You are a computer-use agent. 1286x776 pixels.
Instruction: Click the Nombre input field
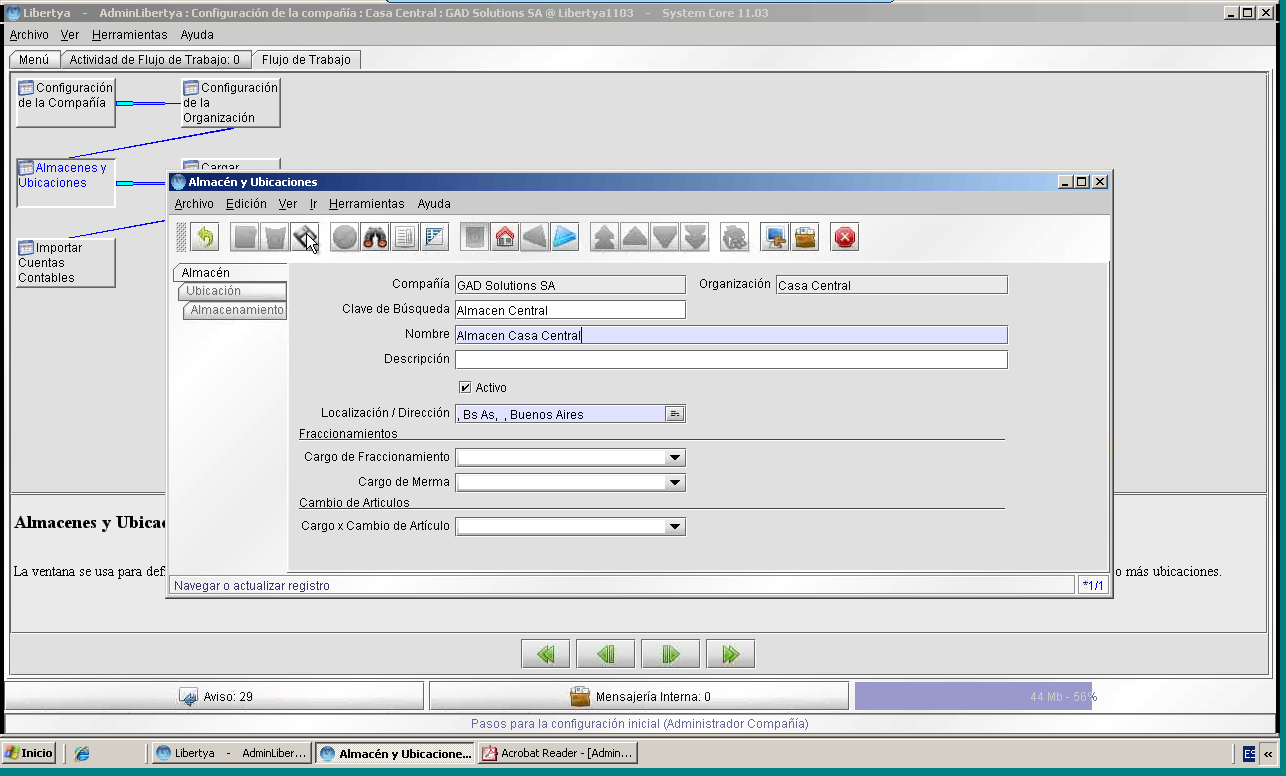[x=731, y=335]
